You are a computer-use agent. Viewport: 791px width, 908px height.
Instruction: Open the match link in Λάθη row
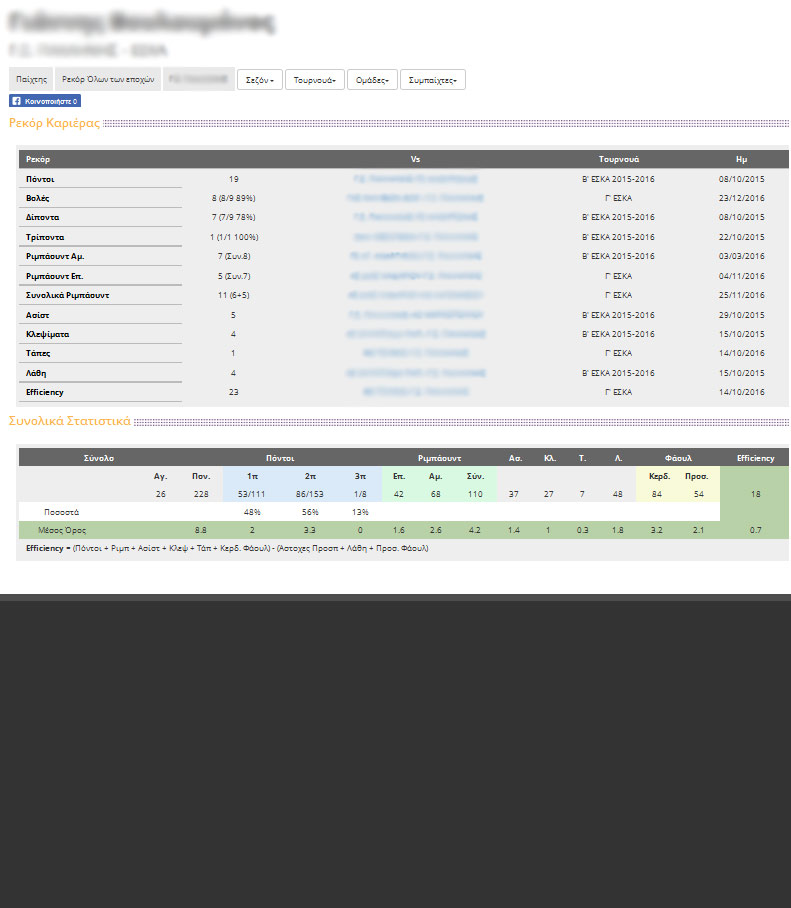coord(415,373)
